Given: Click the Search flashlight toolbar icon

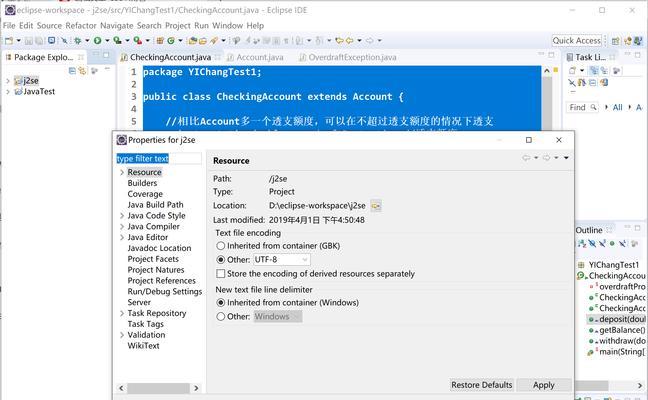Looking at the screenshot, I should click(214, 40).
